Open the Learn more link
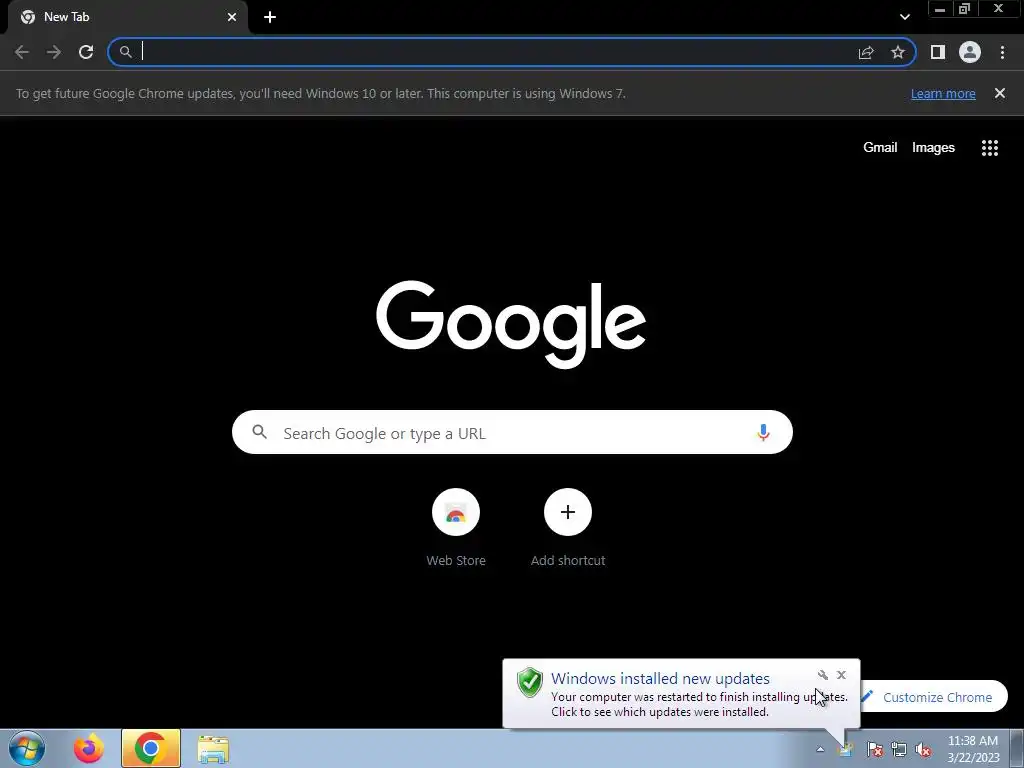 tap(943, 93)
